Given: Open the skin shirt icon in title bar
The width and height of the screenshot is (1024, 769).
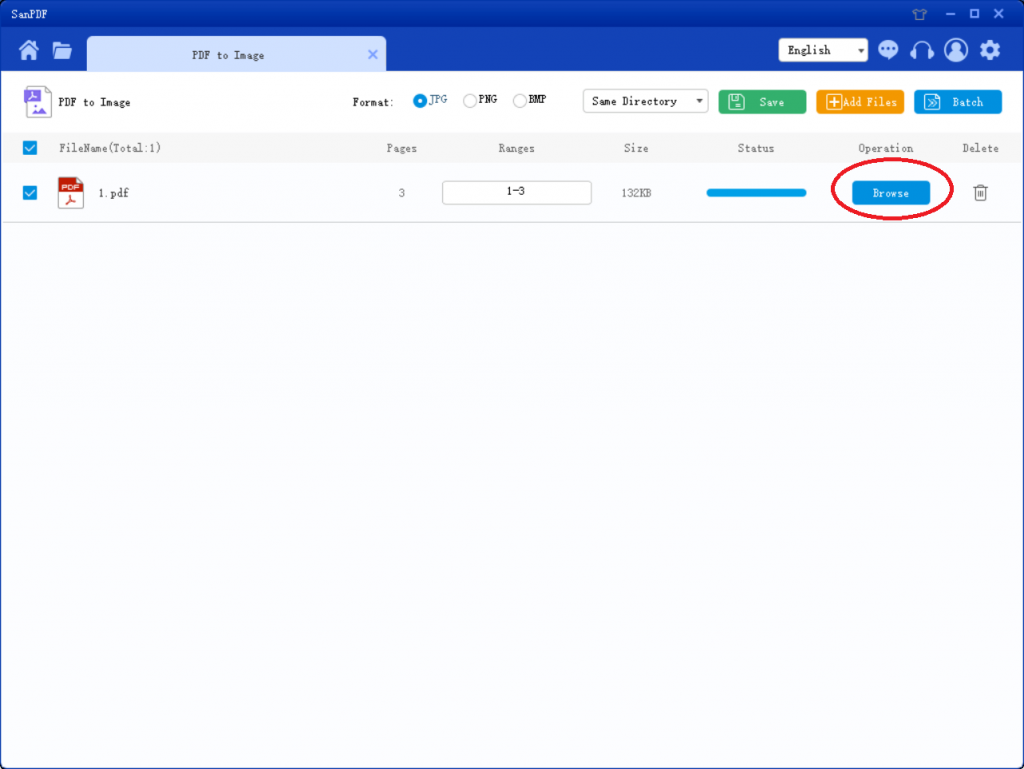Looking at the screenshot, I should [x=920, y=14].
